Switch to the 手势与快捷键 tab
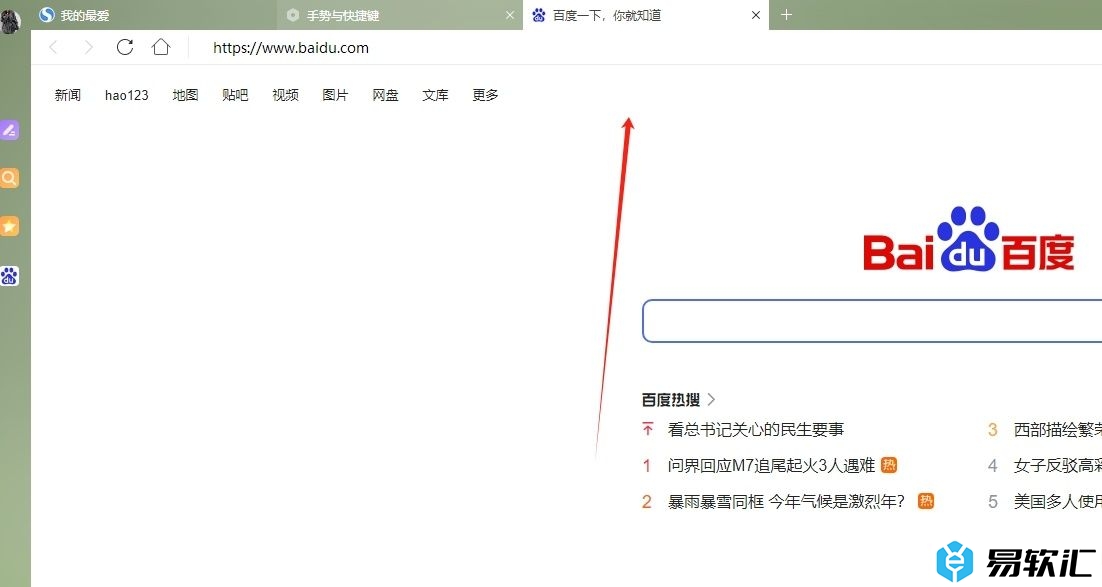1102x587 pixels. click(400, 15)
